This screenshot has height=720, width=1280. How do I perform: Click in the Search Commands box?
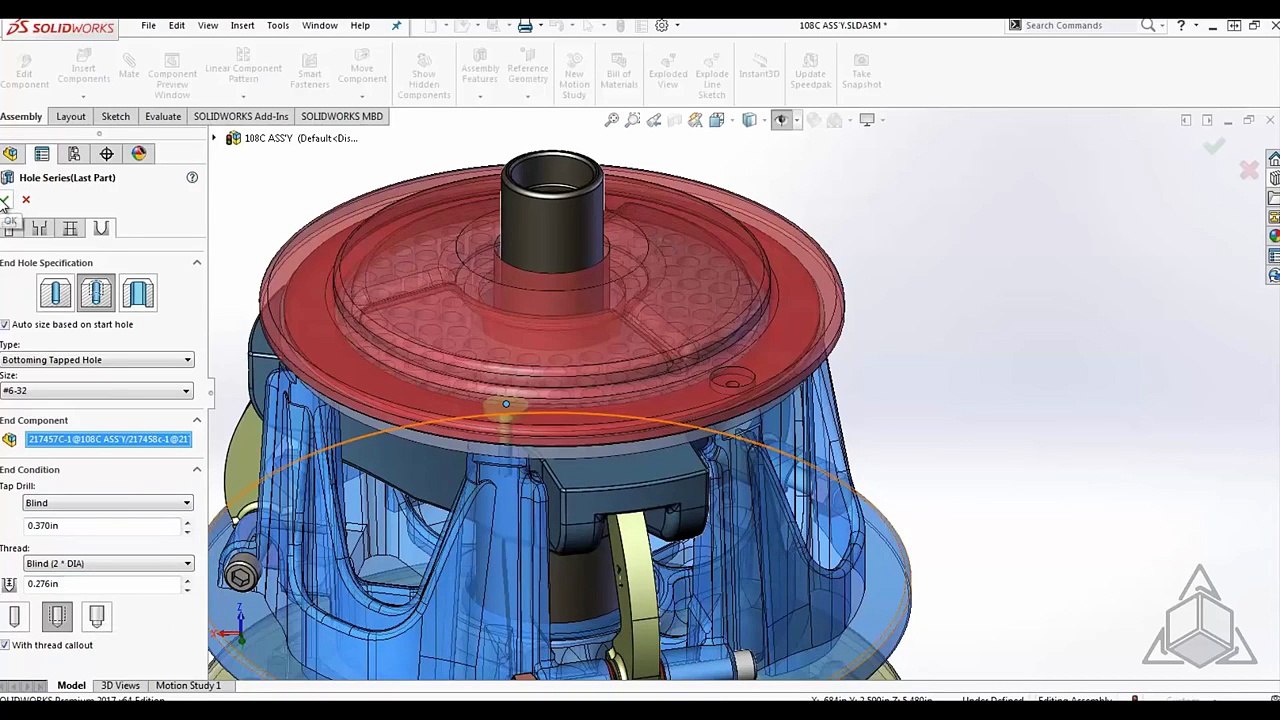pyautogui.click(x=1078, y=25)
